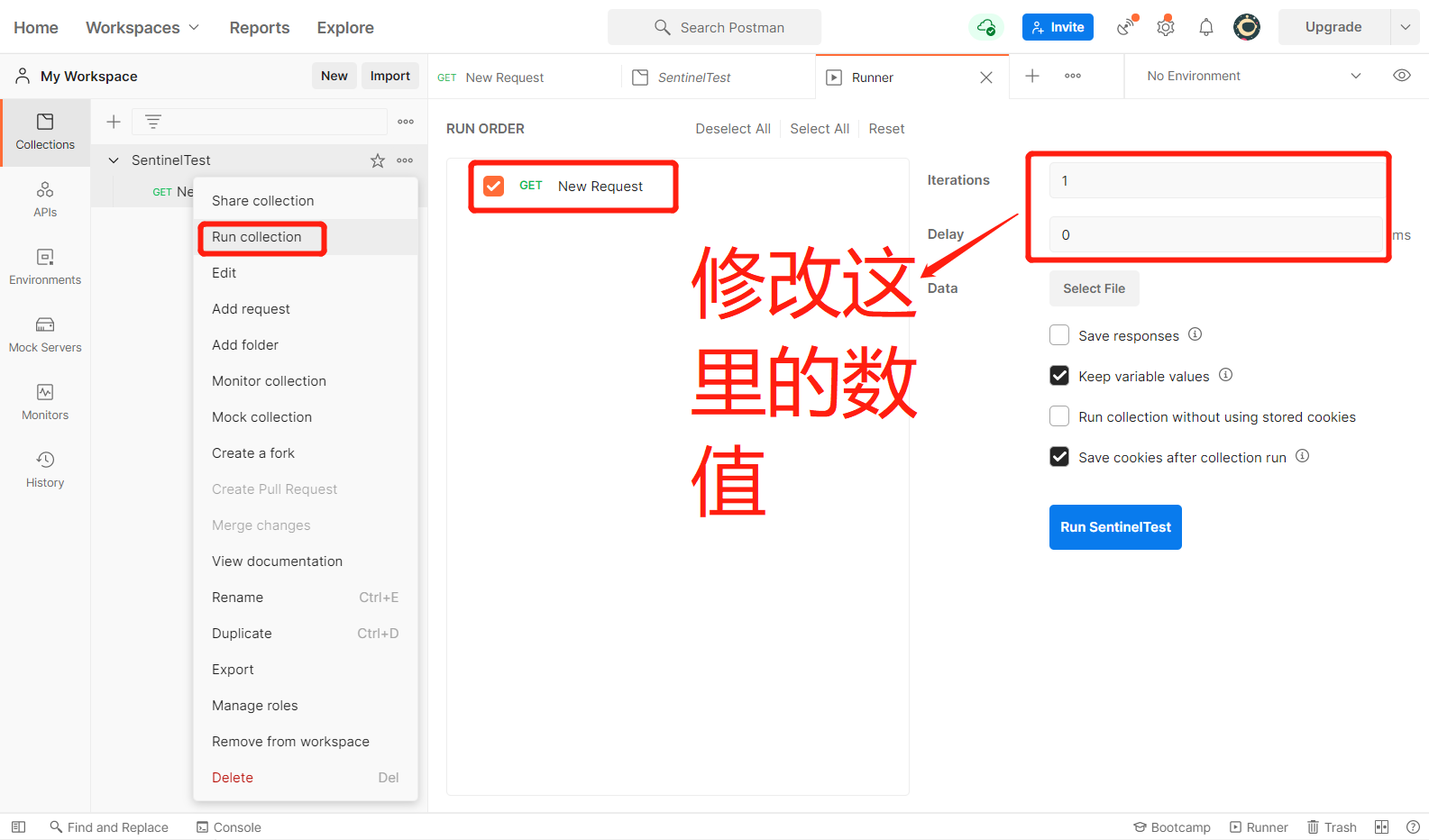The image size is (1429, 840).
Task: Click the Save responses info icon
Action: click(1195, 334)
